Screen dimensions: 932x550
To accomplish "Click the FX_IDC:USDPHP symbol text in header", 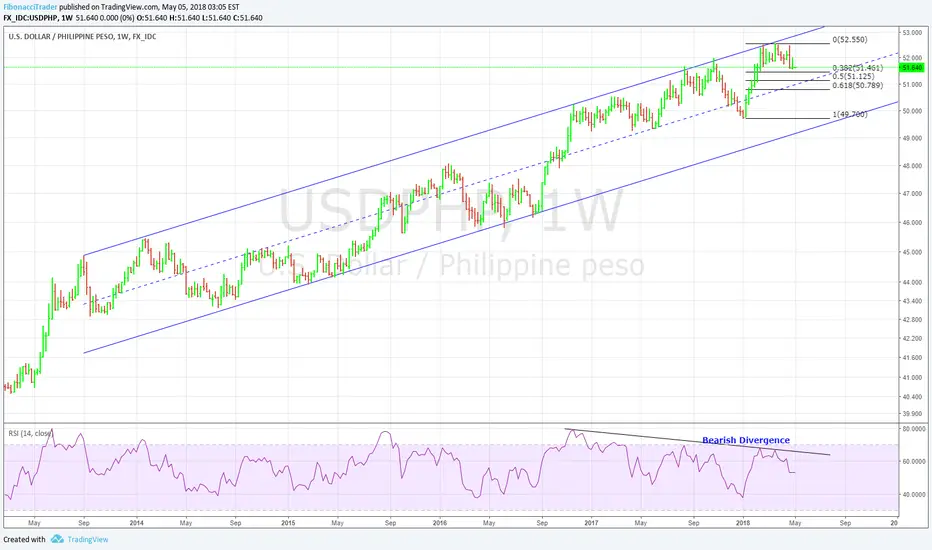I will 30,18.
